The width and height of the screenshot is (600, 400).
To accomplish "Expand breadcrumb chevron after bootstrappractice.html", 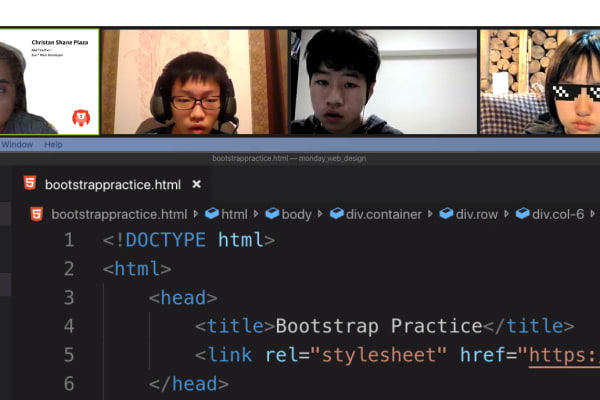I will (196, 214).
